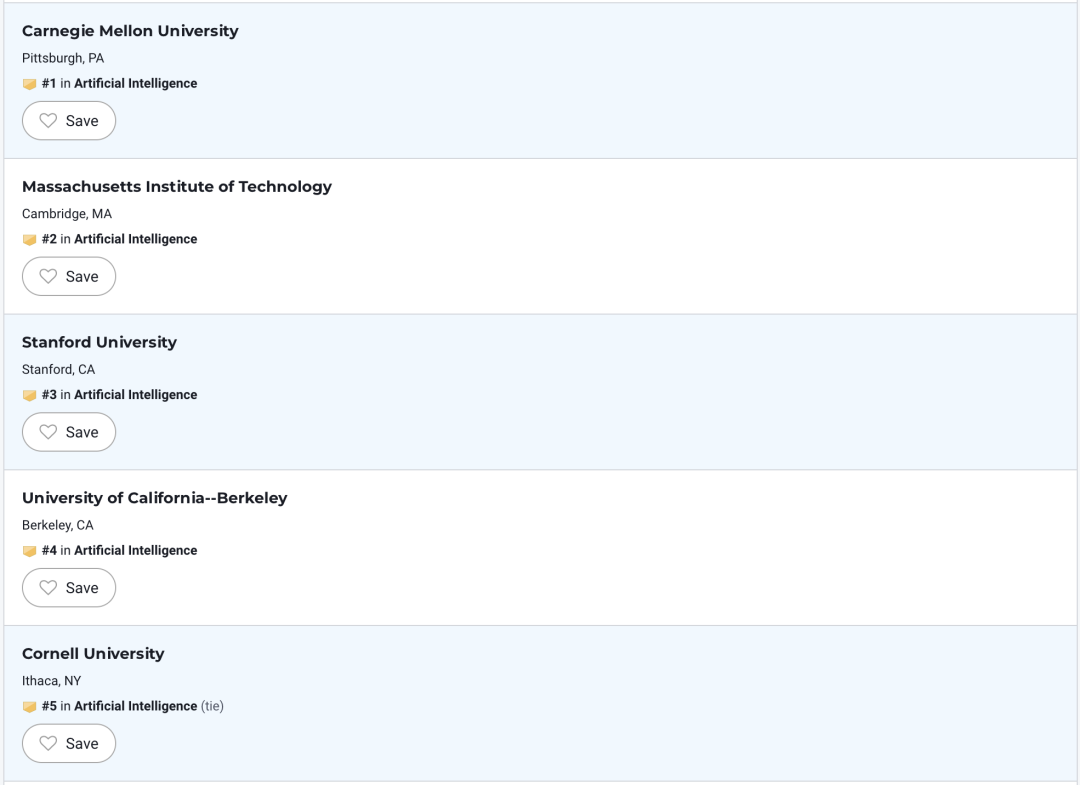Click the yellow ranking badge next to #1

coord(29,84)
